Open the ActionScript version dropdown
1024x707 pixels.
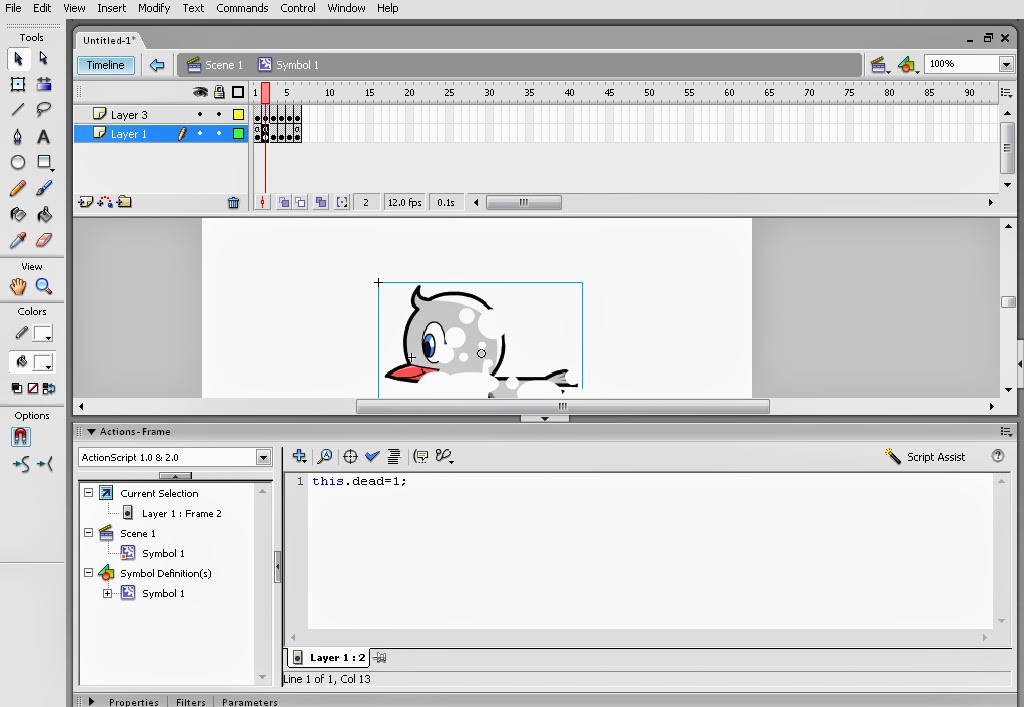click(x=263, y=457)
